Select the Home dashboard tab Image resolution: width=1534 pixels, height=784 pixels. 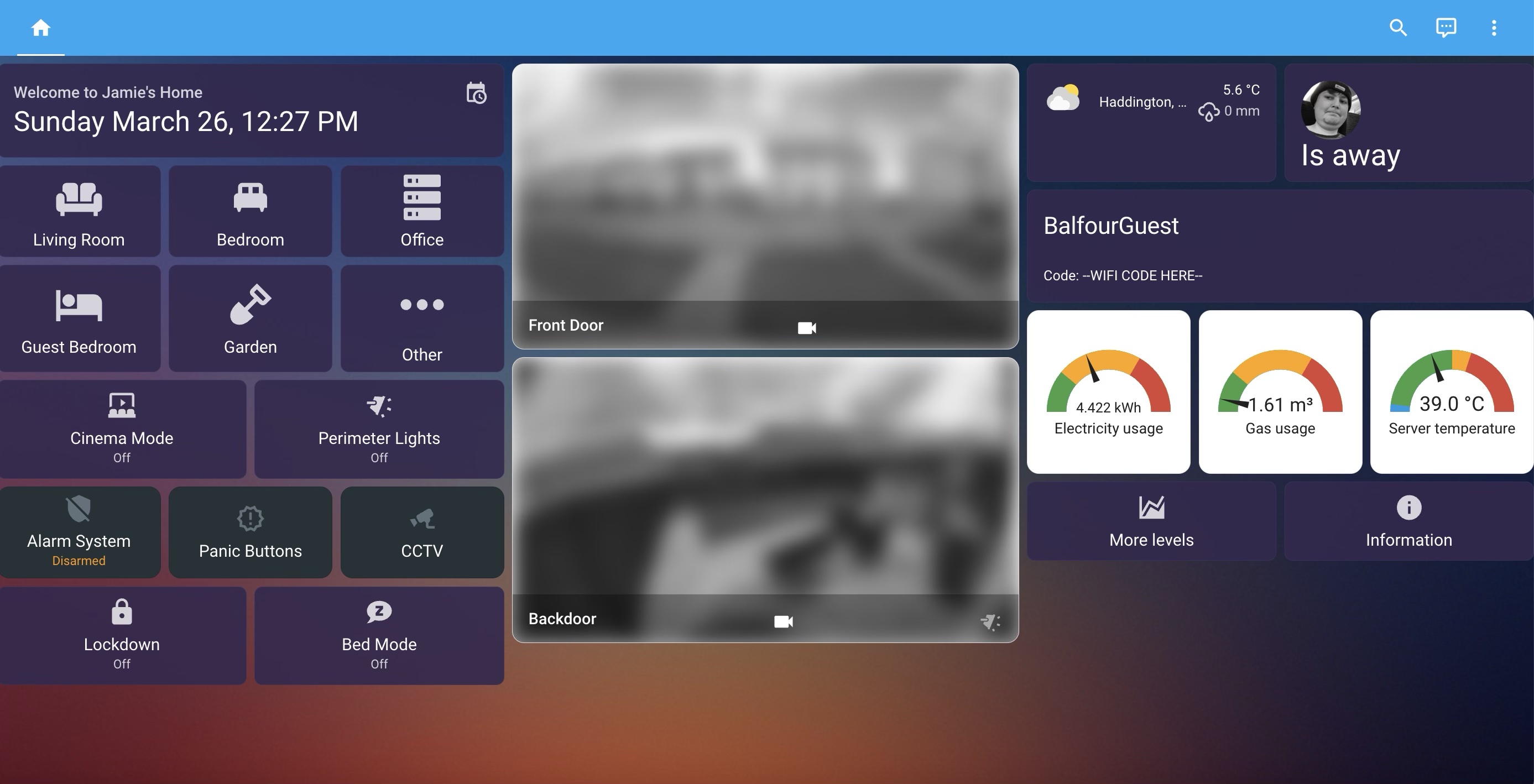[40, 28]
